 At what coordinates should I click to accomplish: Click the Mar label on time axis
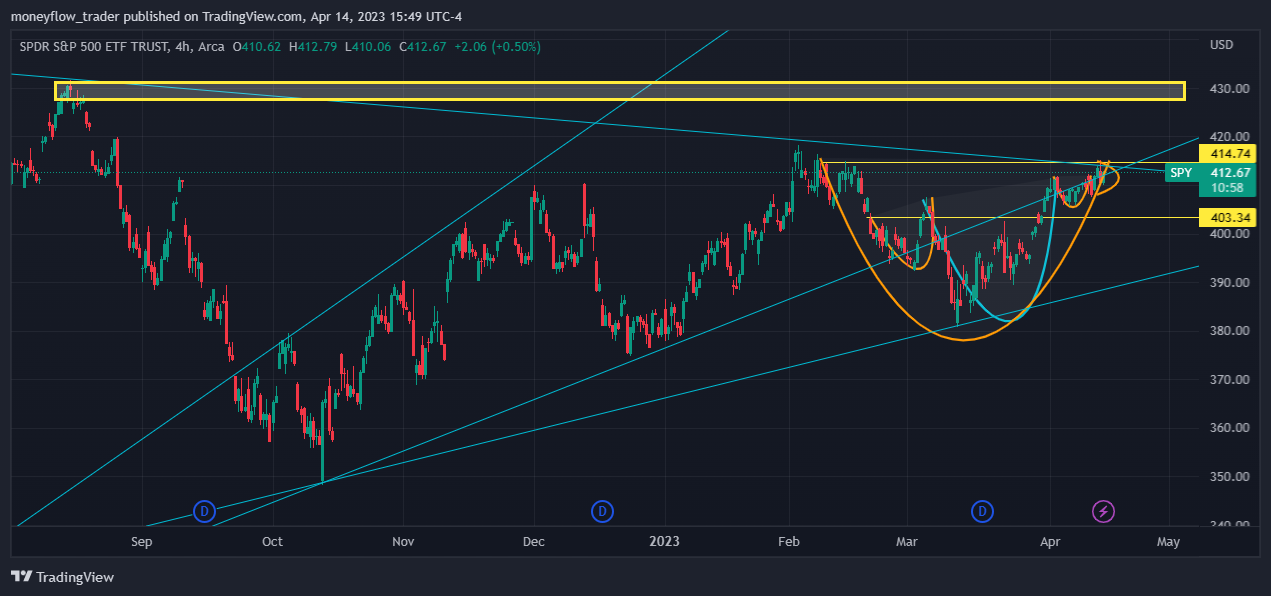pos(907,542)
